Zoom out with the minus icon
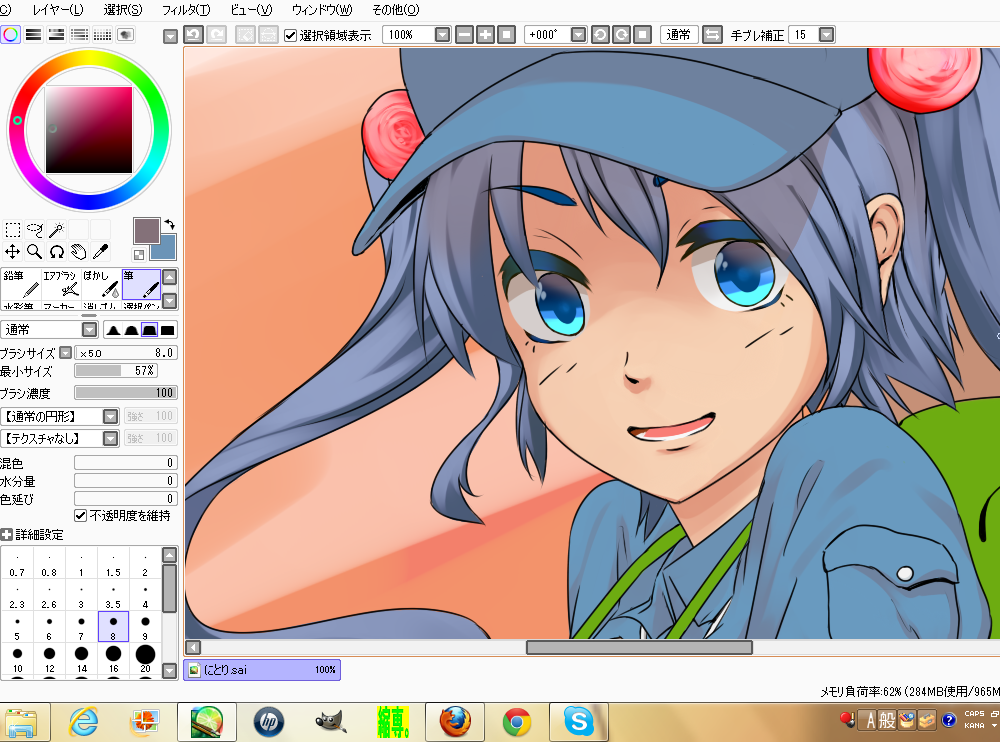This screenshot has width=1000, height=742. click(x=464, y=34)
